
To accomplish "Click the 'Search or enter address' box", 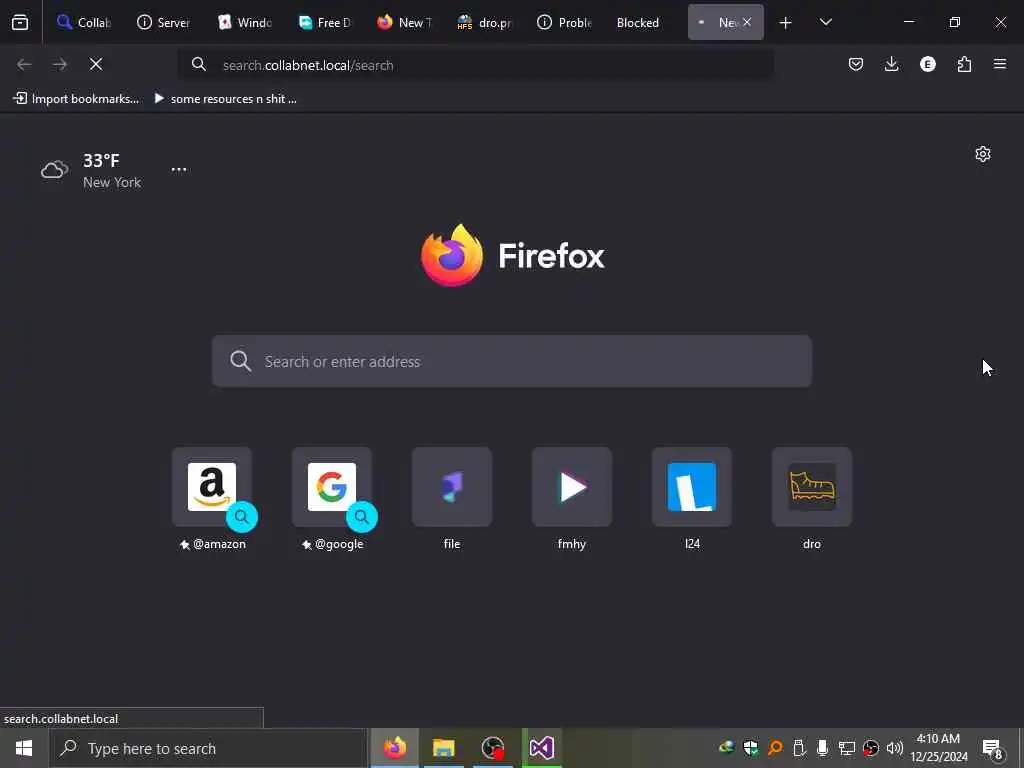I will pos(512,361).
